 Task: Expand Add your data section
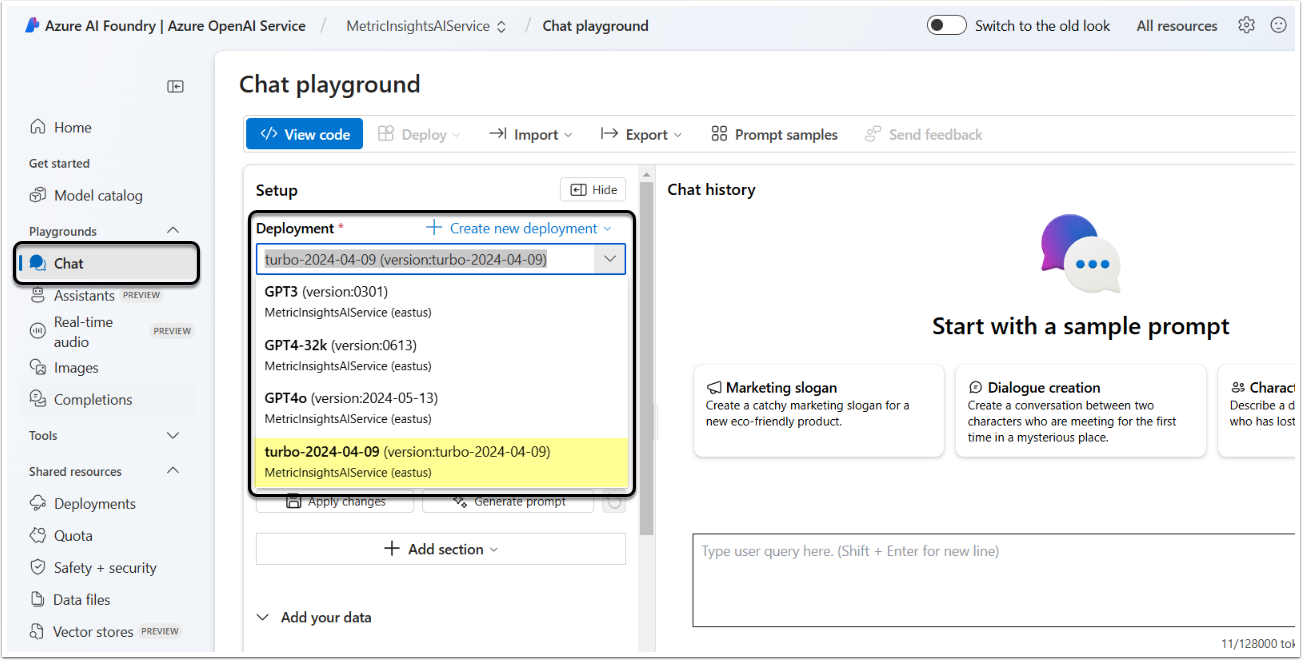click(314, 617)
